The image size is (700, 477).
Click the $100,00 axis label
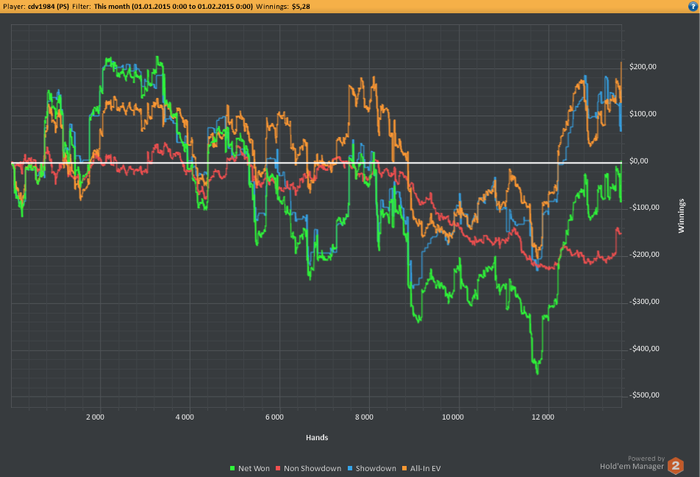pyautogui.click(x=643, y=114)
